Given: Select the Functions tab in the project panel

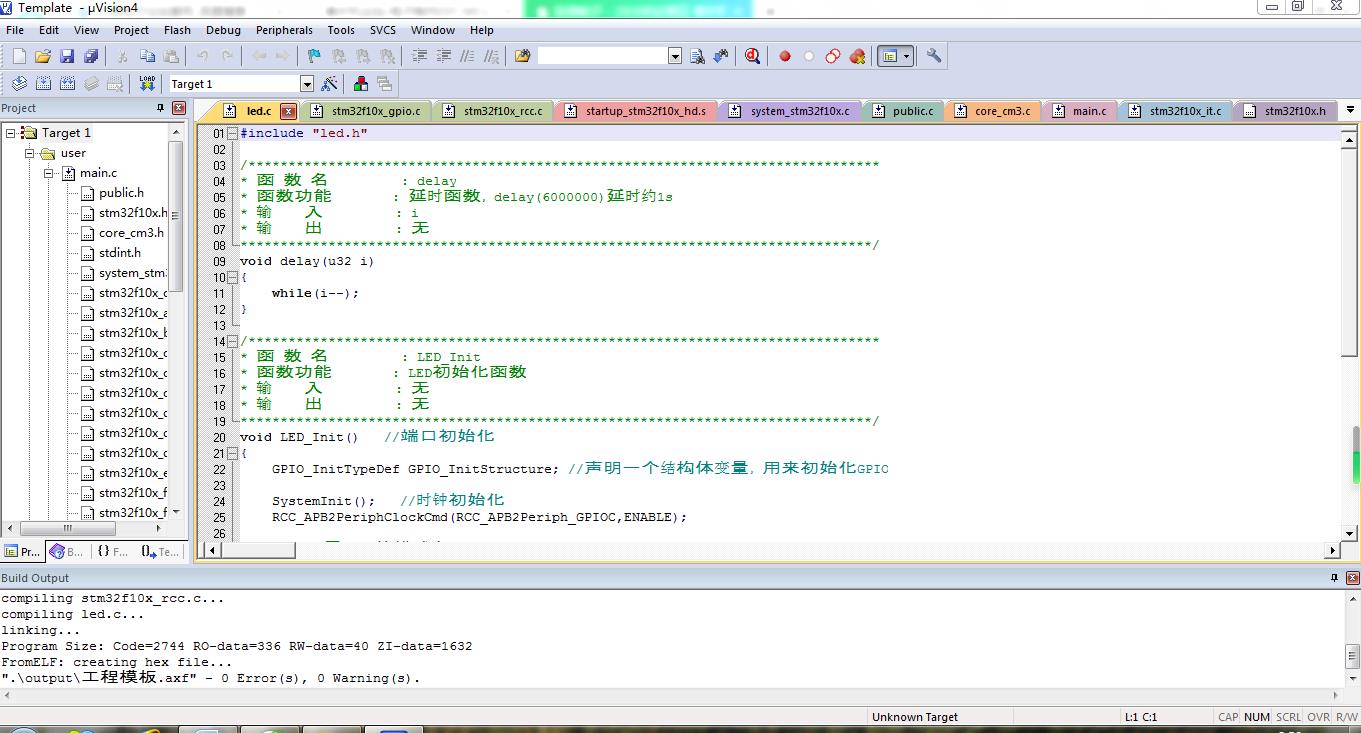Looking at the screenshot, I should (x=113, y=551).
